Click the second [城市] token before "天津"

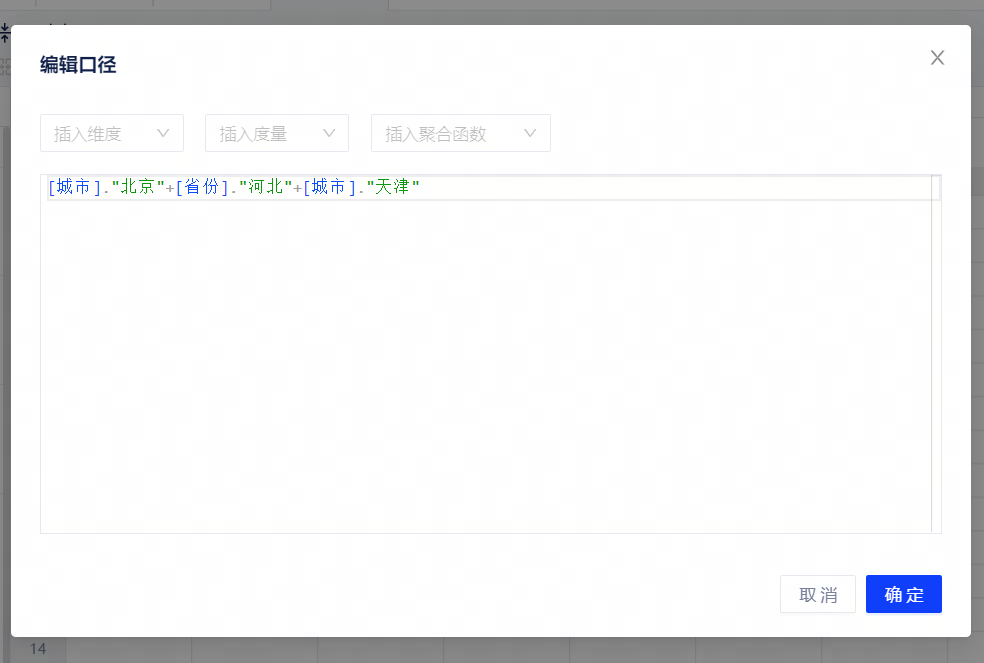tap(330, 187)
